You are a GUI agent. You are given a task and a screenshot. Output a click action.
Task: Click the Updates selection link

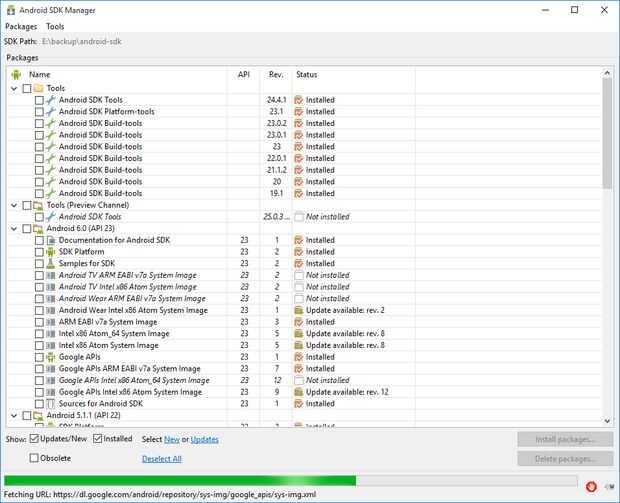[x=204, y=439]
